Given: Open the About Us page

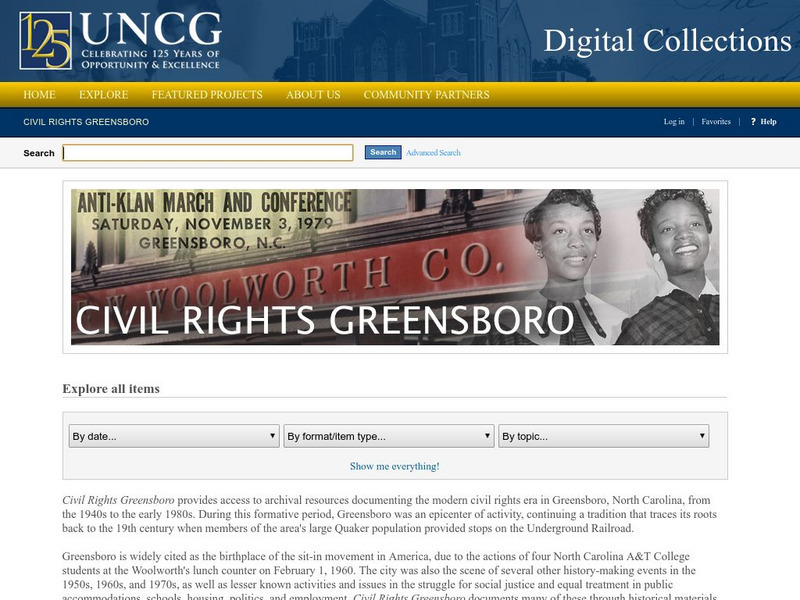Looking at the screenshot, I should point(313,94).
